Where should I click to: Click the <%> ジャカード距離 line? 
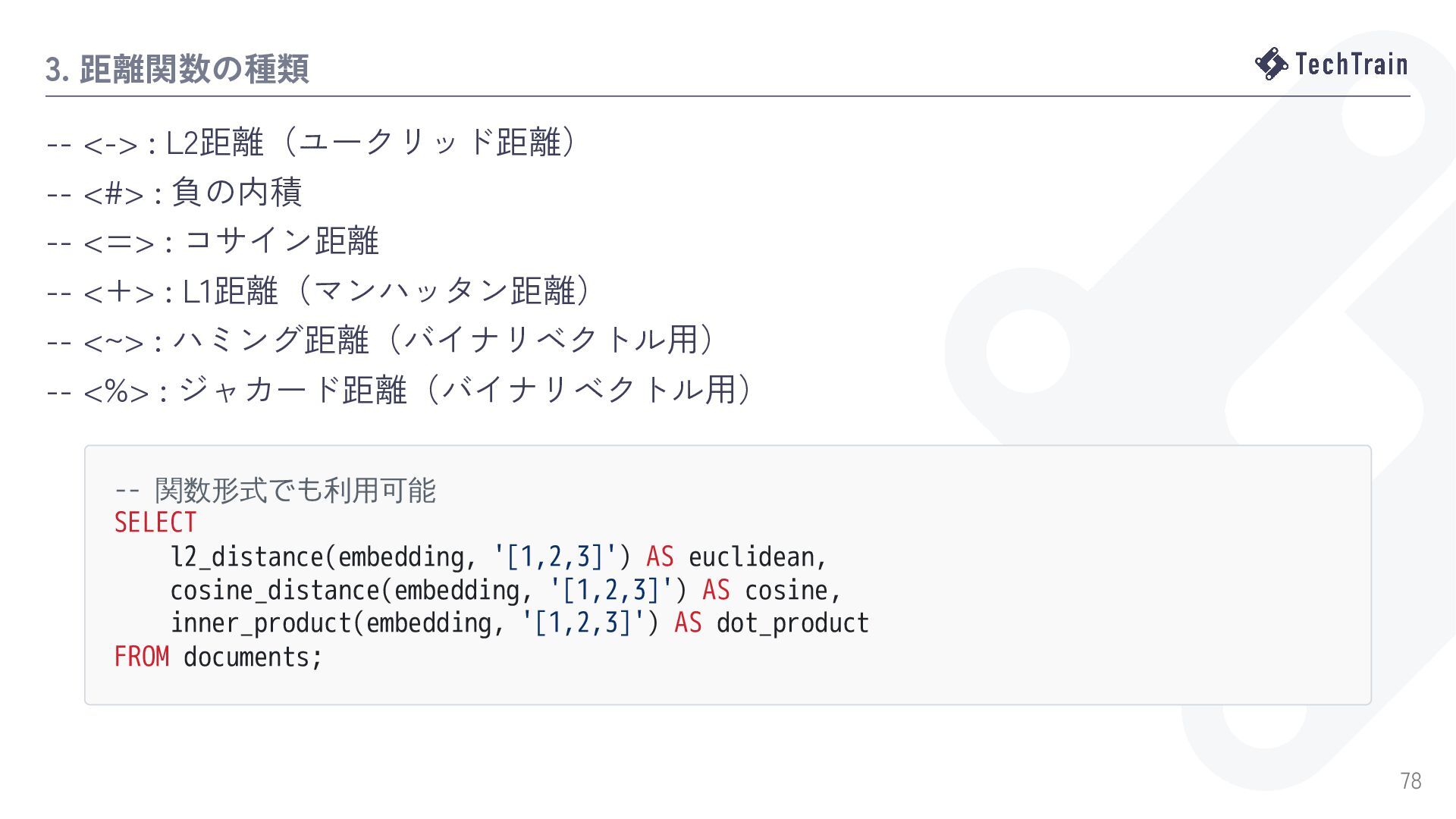[x=400, y=391]
